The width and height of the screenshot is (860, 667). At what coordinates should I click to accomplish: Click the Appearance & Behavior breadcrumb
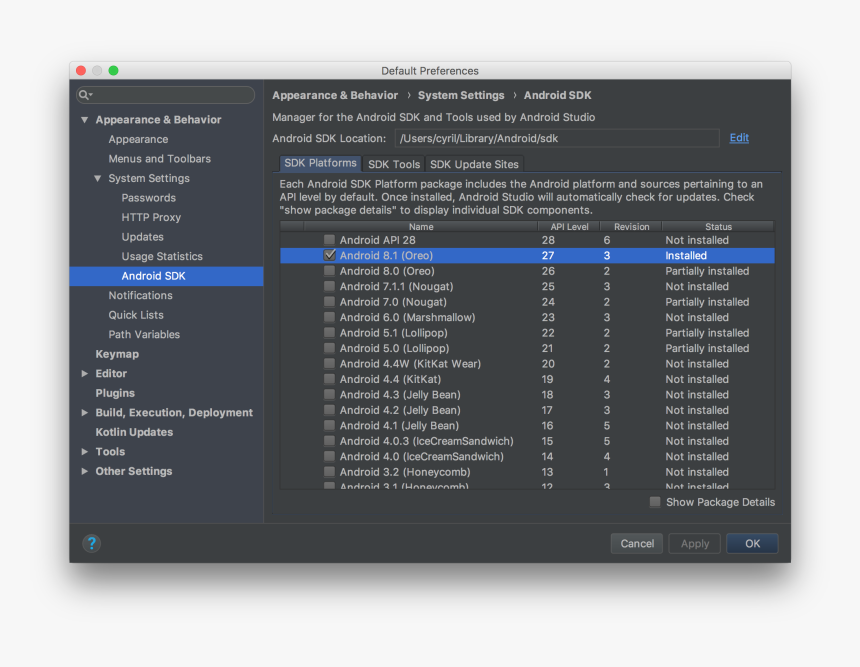[x=335, y=95]
